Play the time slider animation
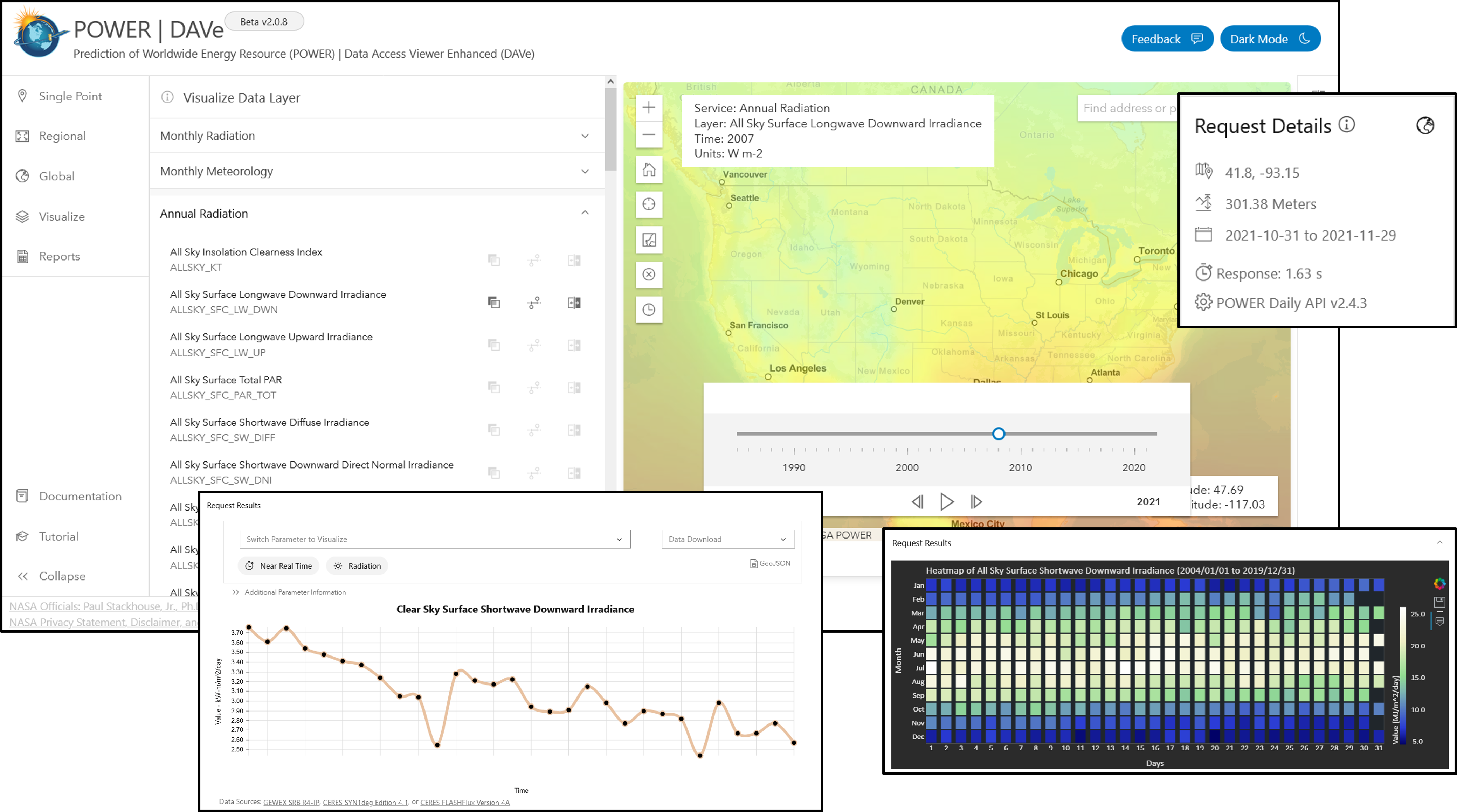 click(x=947, y=501)
